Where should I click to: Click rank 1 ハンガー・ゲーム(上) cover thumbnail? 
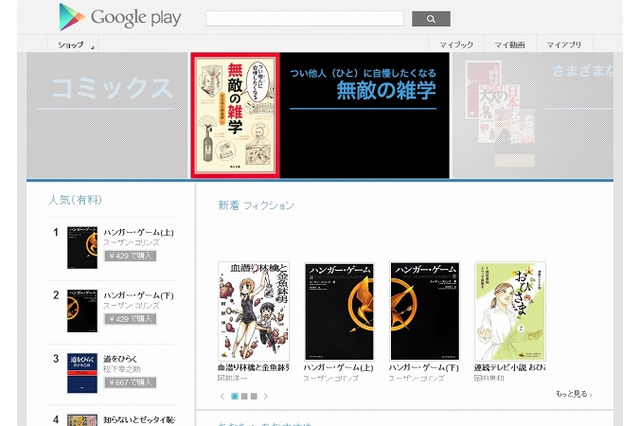point(82,248)
